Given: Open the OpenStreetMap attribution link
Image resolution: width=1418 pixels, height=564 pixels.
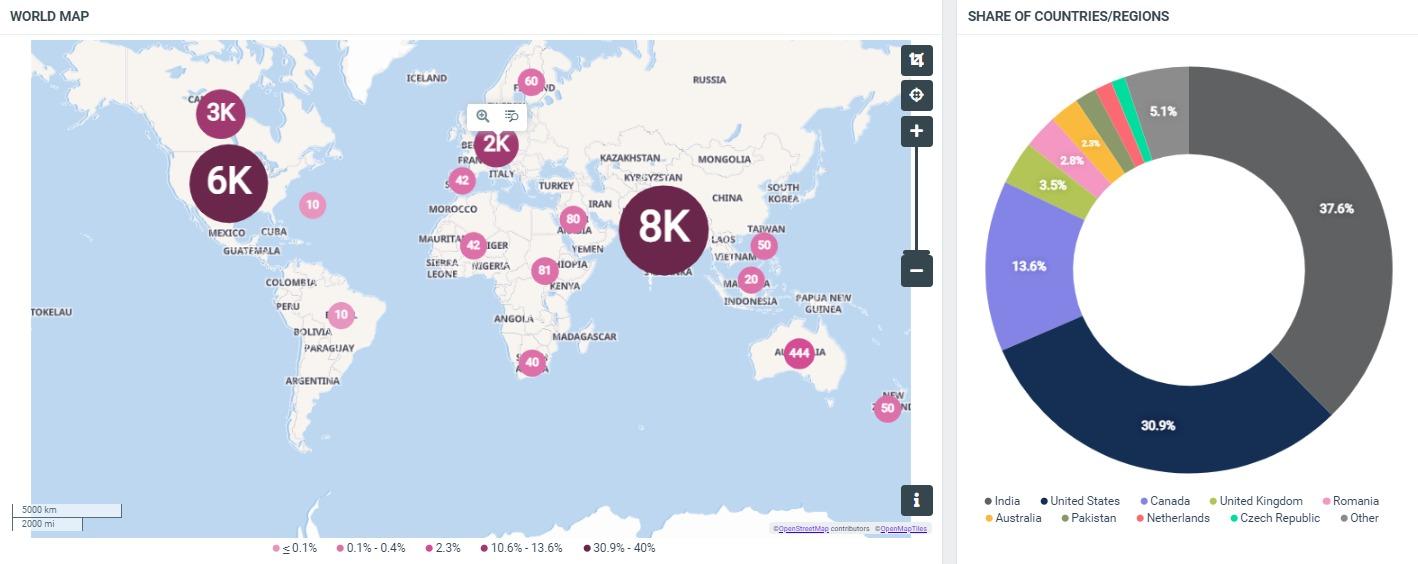Looking at the screenshot, I should point(804,528).
